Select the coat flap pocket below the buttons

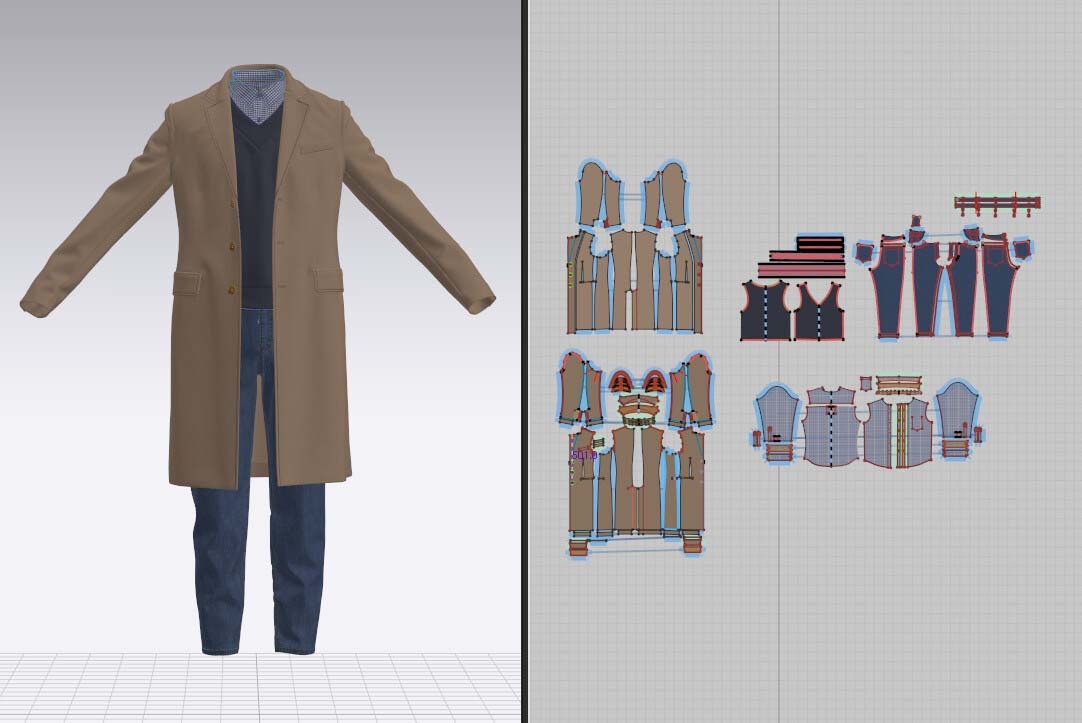point(329,277)
